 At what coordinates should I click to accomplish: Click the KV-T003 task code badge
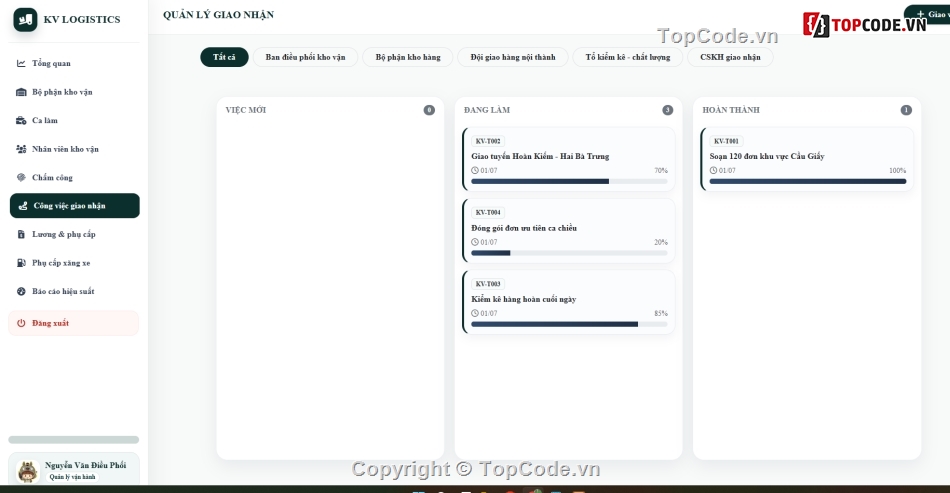click(488, 284)
